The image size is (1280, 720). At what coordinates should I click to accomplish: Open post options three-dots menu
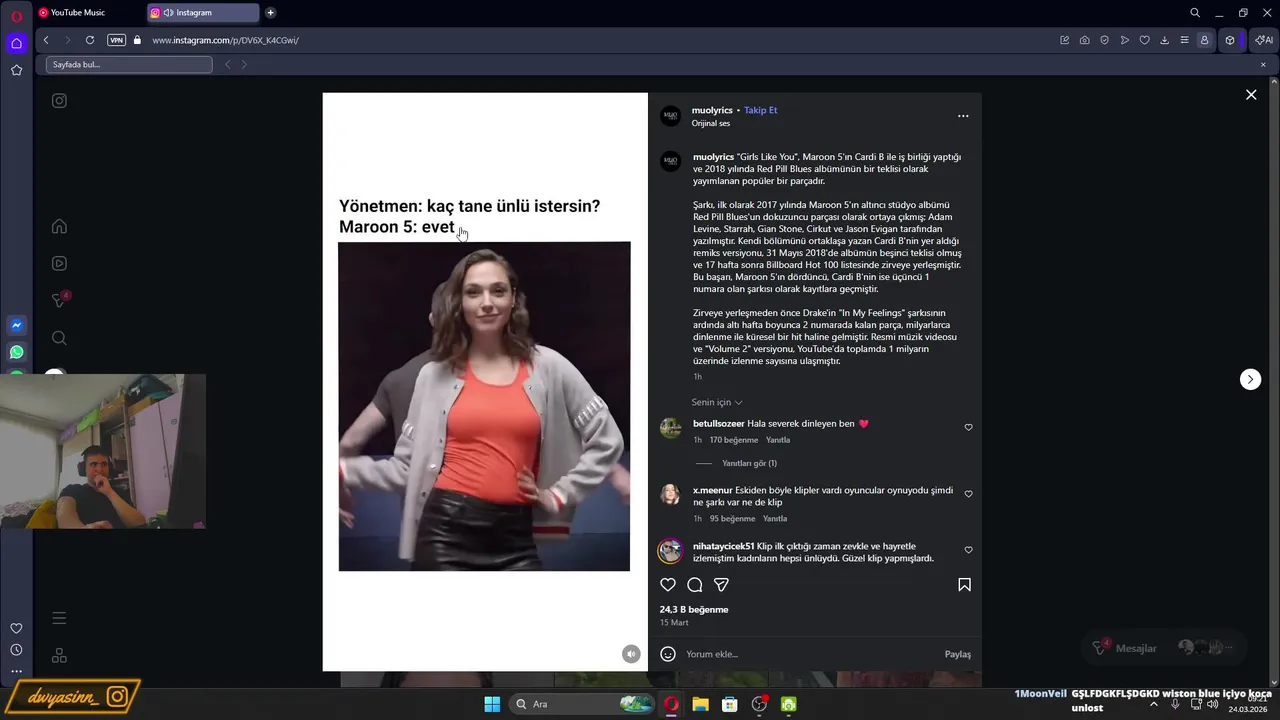963,116
